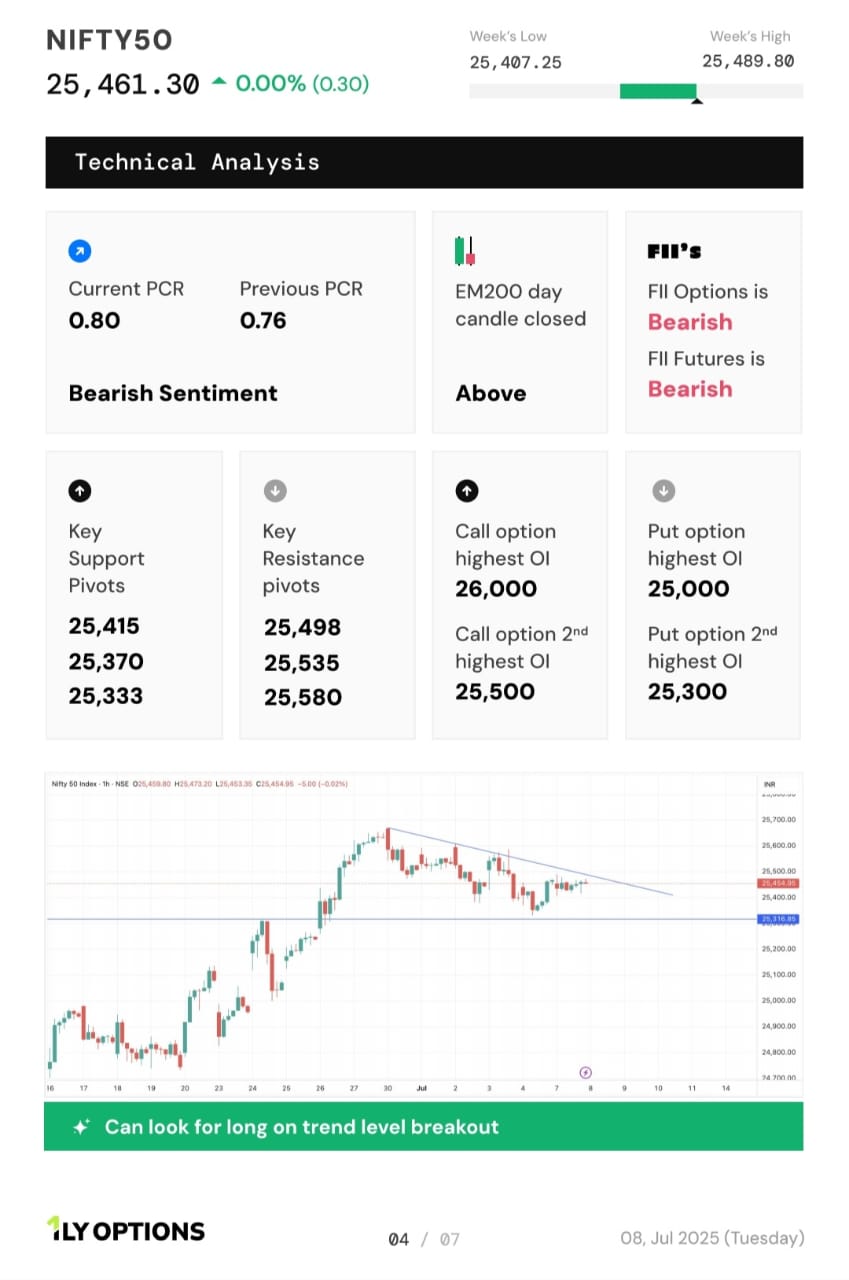Click the red 25,454.95 price label on chart
Screen dimensions: 849x1280
click(778, 883)
